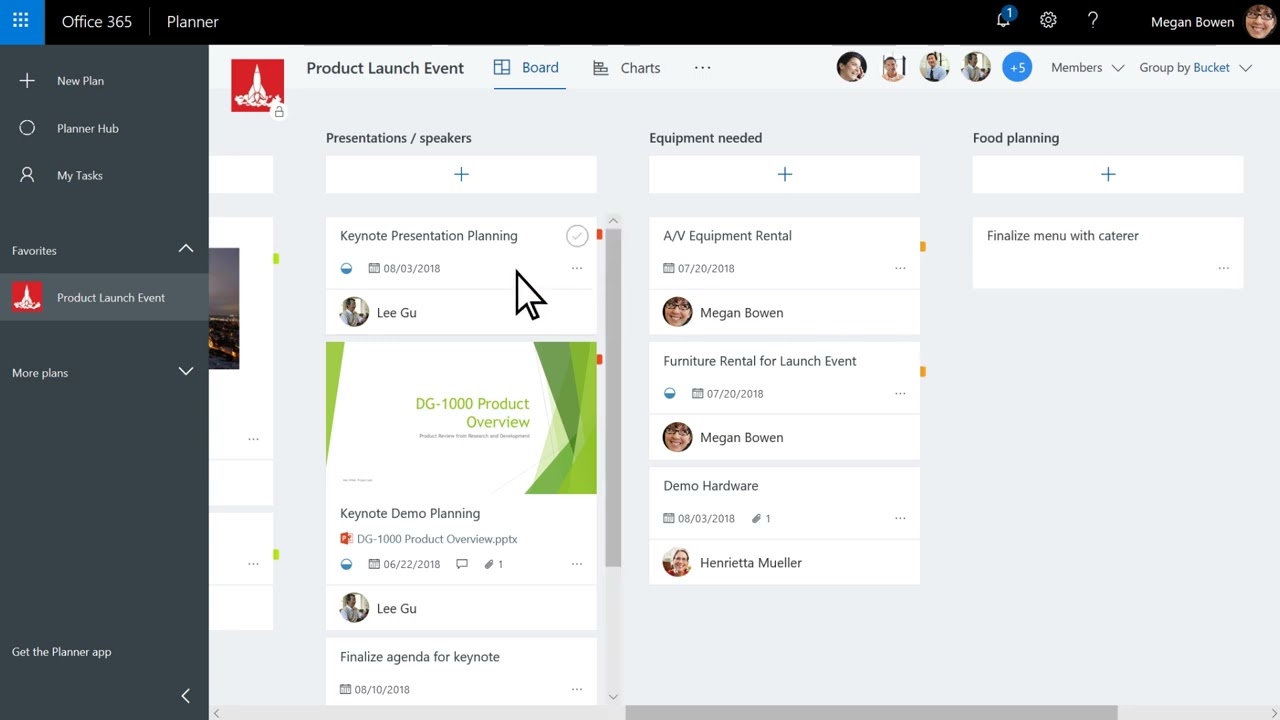Click the red label on Keynote Presentation Planning
Screen dimensions: 1280x720
coord(599,235)
